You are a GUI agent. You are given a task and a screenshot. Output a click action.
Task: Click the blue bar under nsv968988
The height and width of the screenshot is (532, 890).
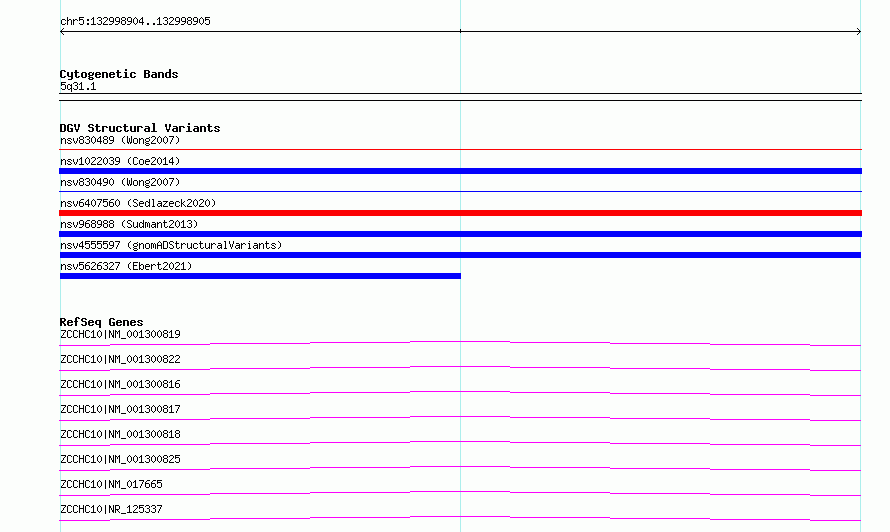[x=460, y=234]
